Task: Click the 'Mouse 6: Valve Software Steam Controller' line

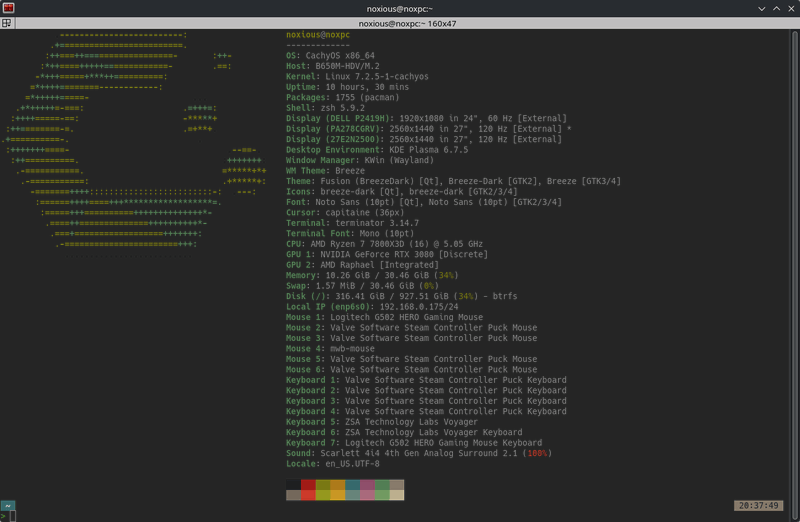Action: click(x=411, y=369)
